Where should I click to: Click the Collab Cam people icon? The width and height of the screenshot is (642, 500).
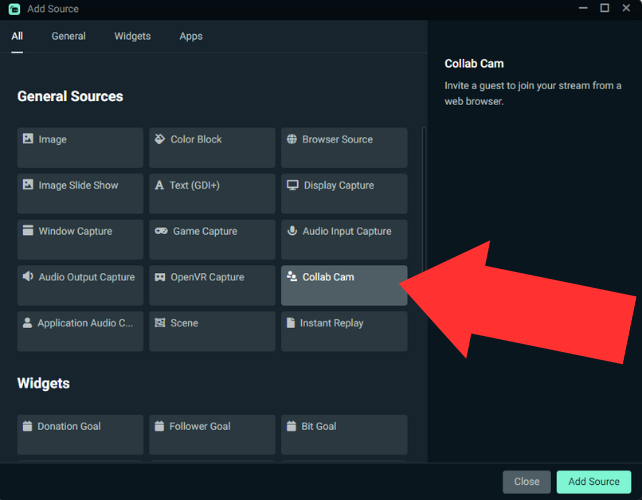tap(292, 276)
